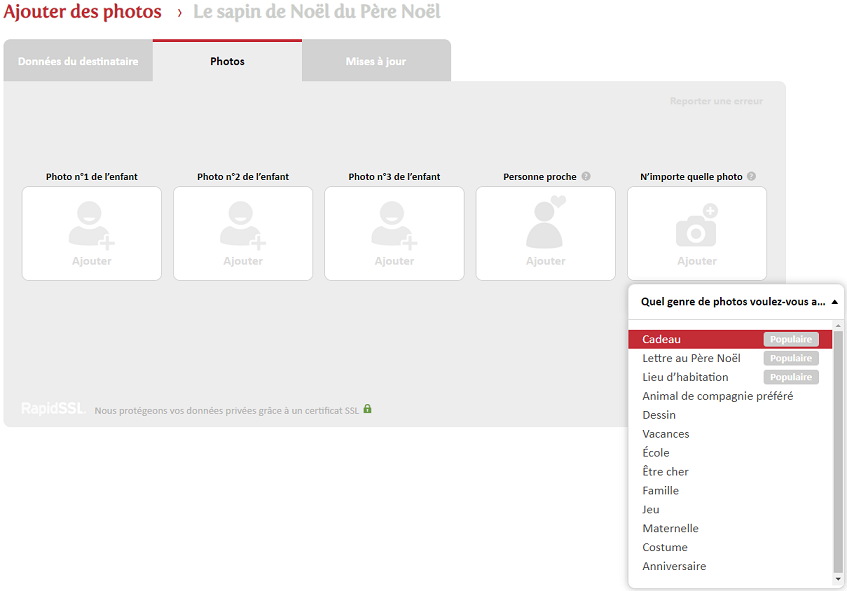The image size is (847, 591).
Task: Choose Être cher from the list
Action: [730, 472]
